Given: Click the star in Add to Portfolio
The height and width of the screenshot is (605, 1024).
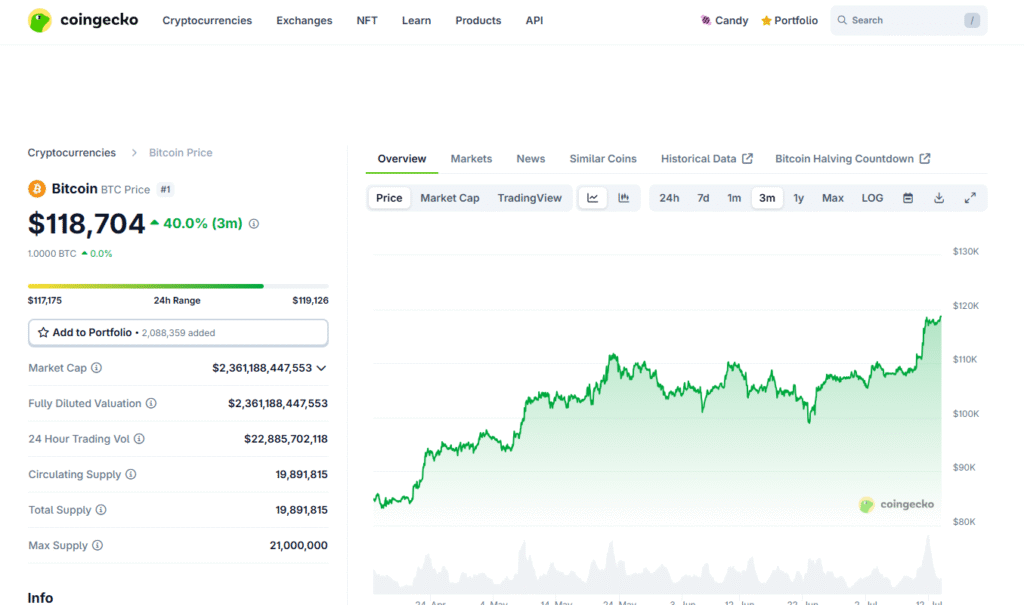Looking at the screenshot, I should click(43, 333).
